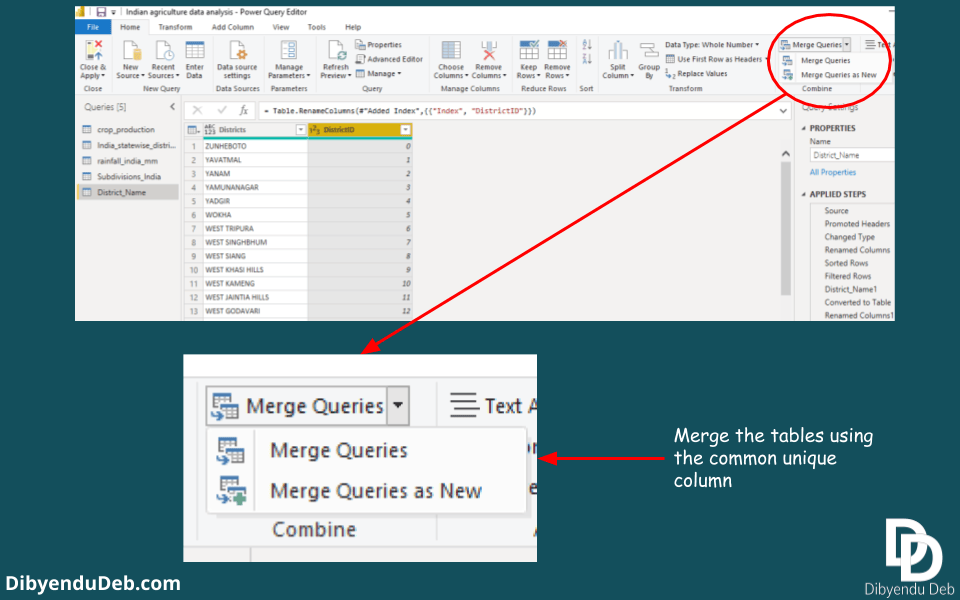
Task: Sort descending with the Z-A icon
Action: [587, 59]
